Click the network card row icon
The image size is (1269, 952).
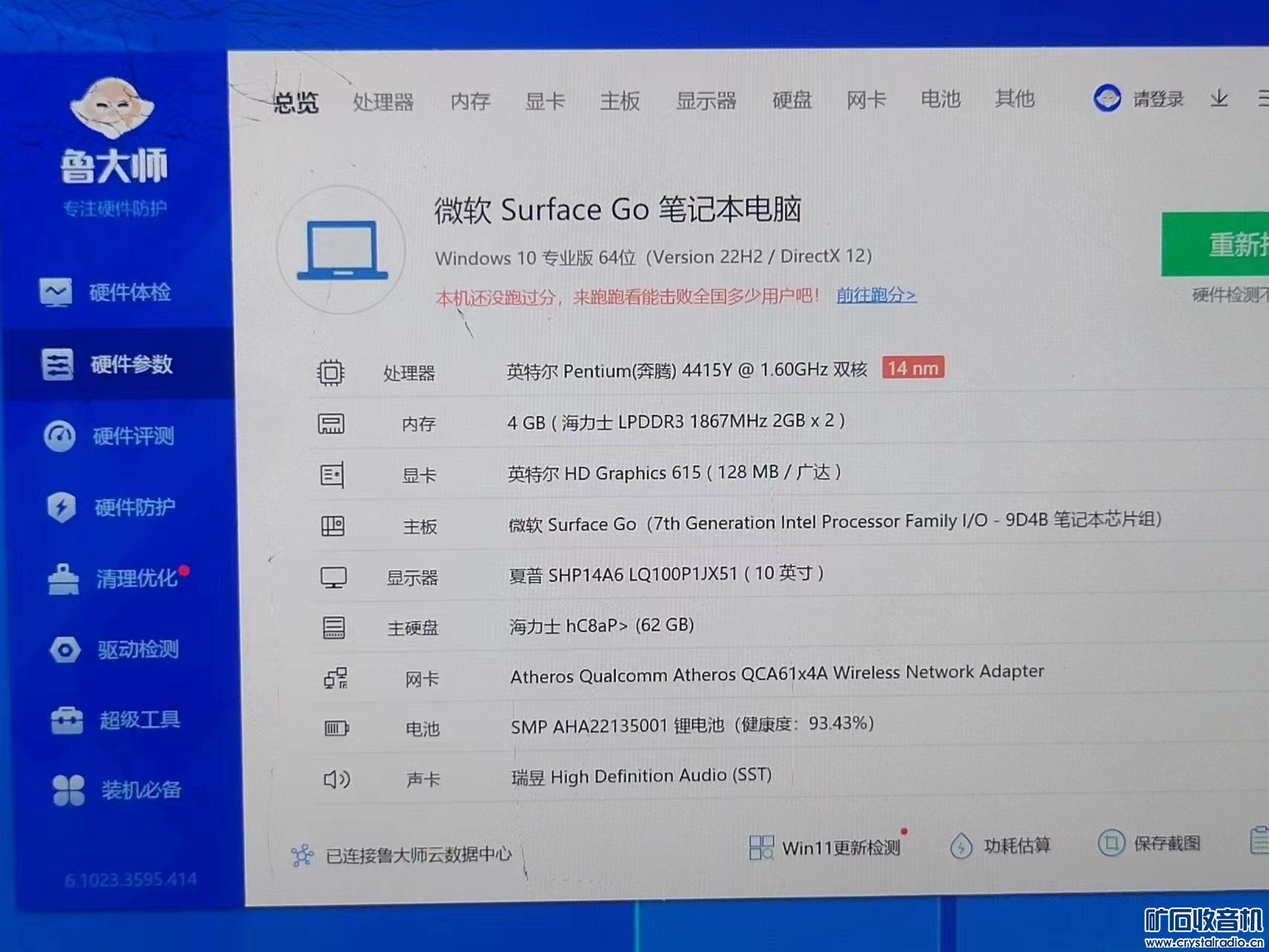point(335,678)
